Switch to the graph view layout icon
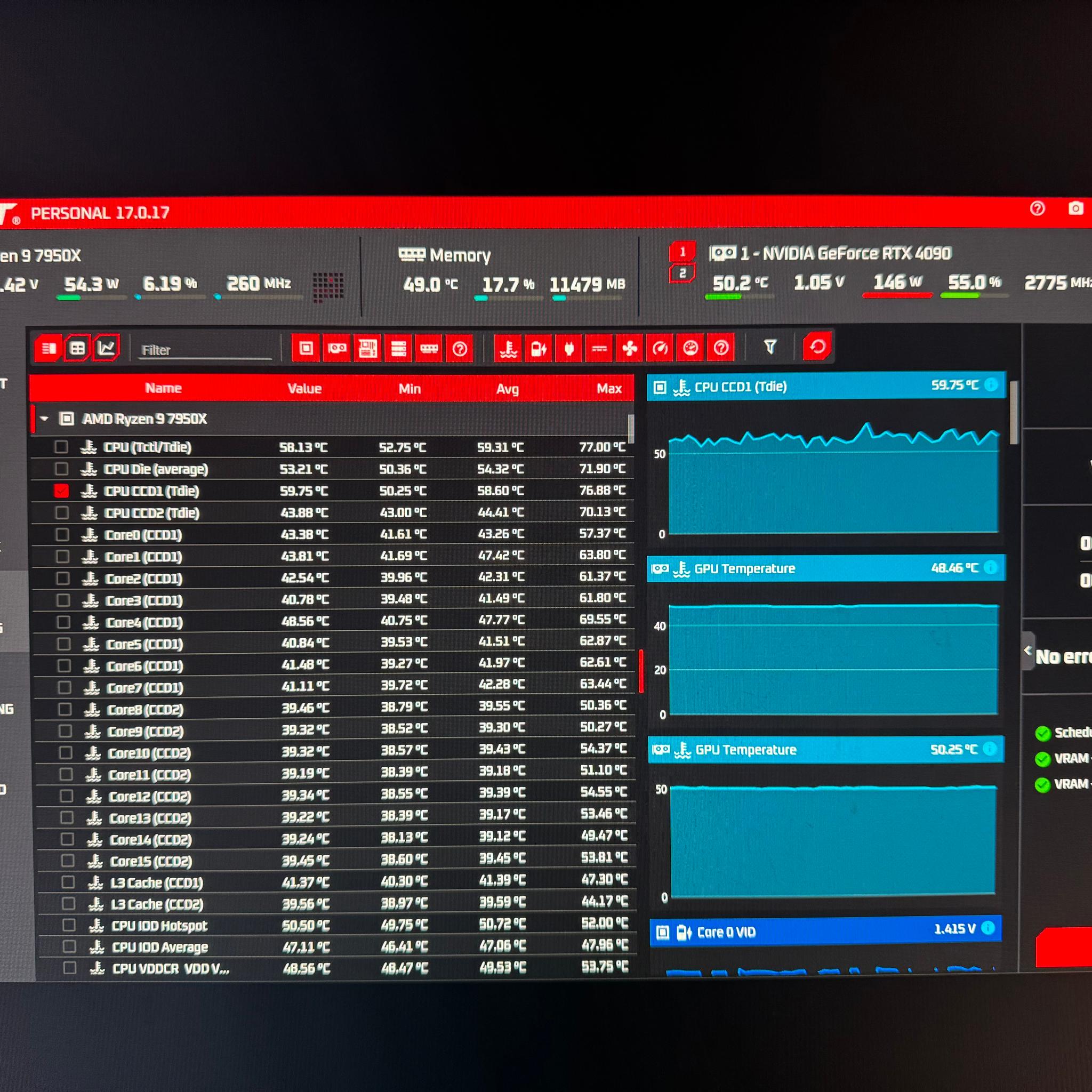The image size is (1092, 1092). [106, 348]
